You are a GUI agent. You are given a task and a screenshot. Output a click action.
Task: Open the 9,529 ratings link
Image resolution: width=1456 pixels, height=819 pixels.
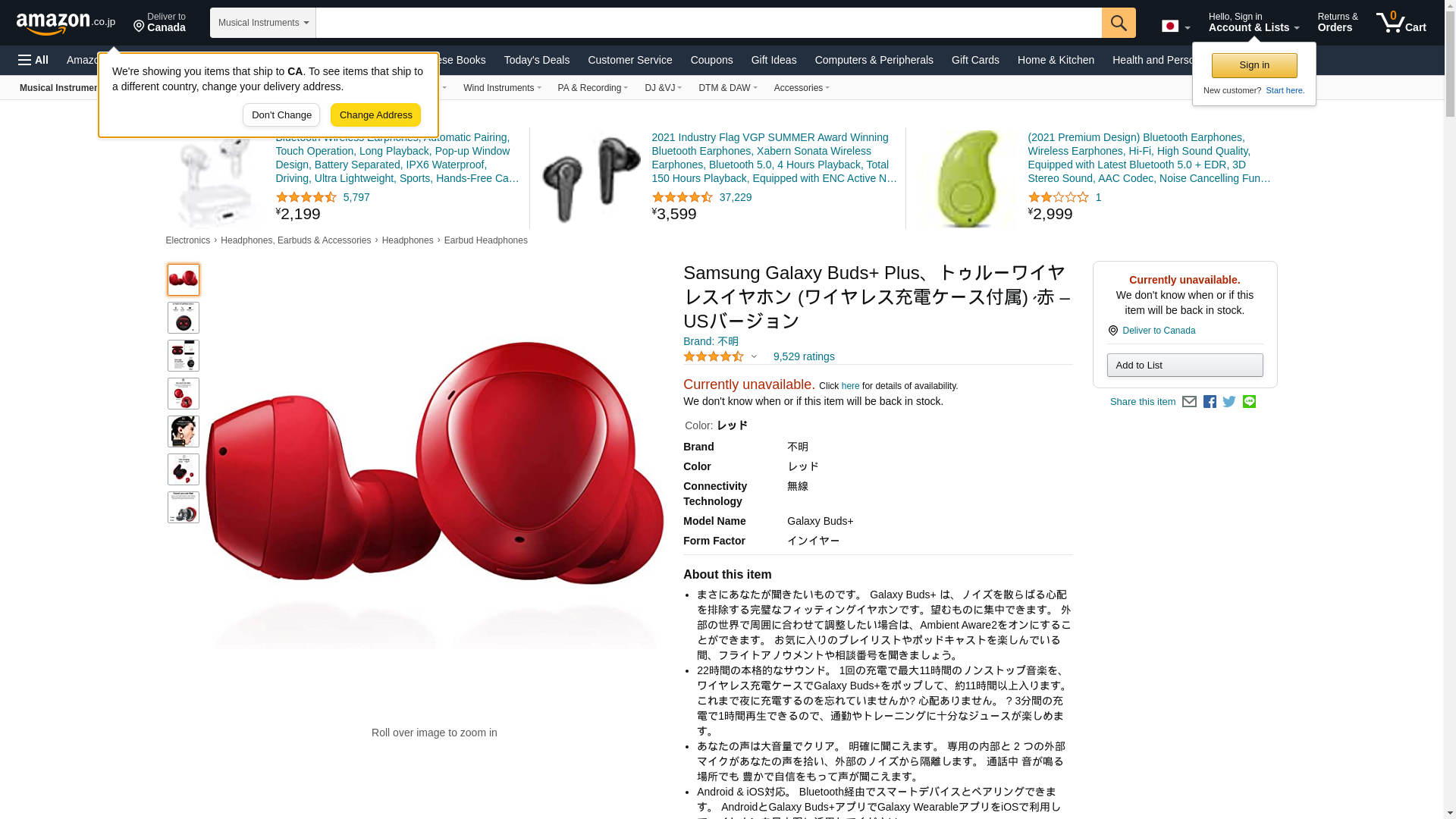point(804,356)
